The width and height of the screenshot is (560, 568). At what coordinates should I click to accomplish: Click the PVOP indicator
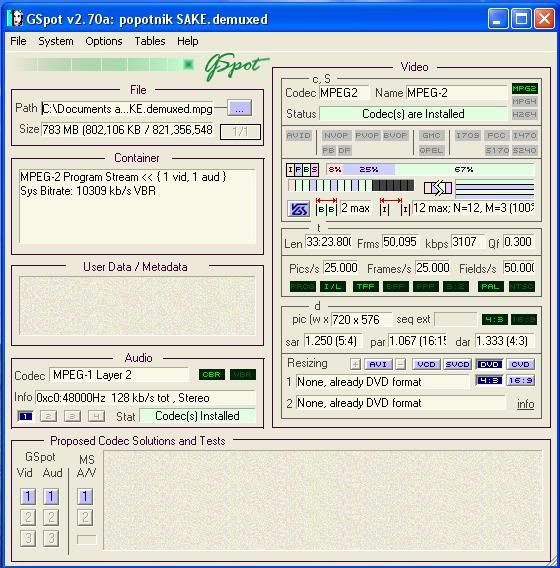(367, 135)
